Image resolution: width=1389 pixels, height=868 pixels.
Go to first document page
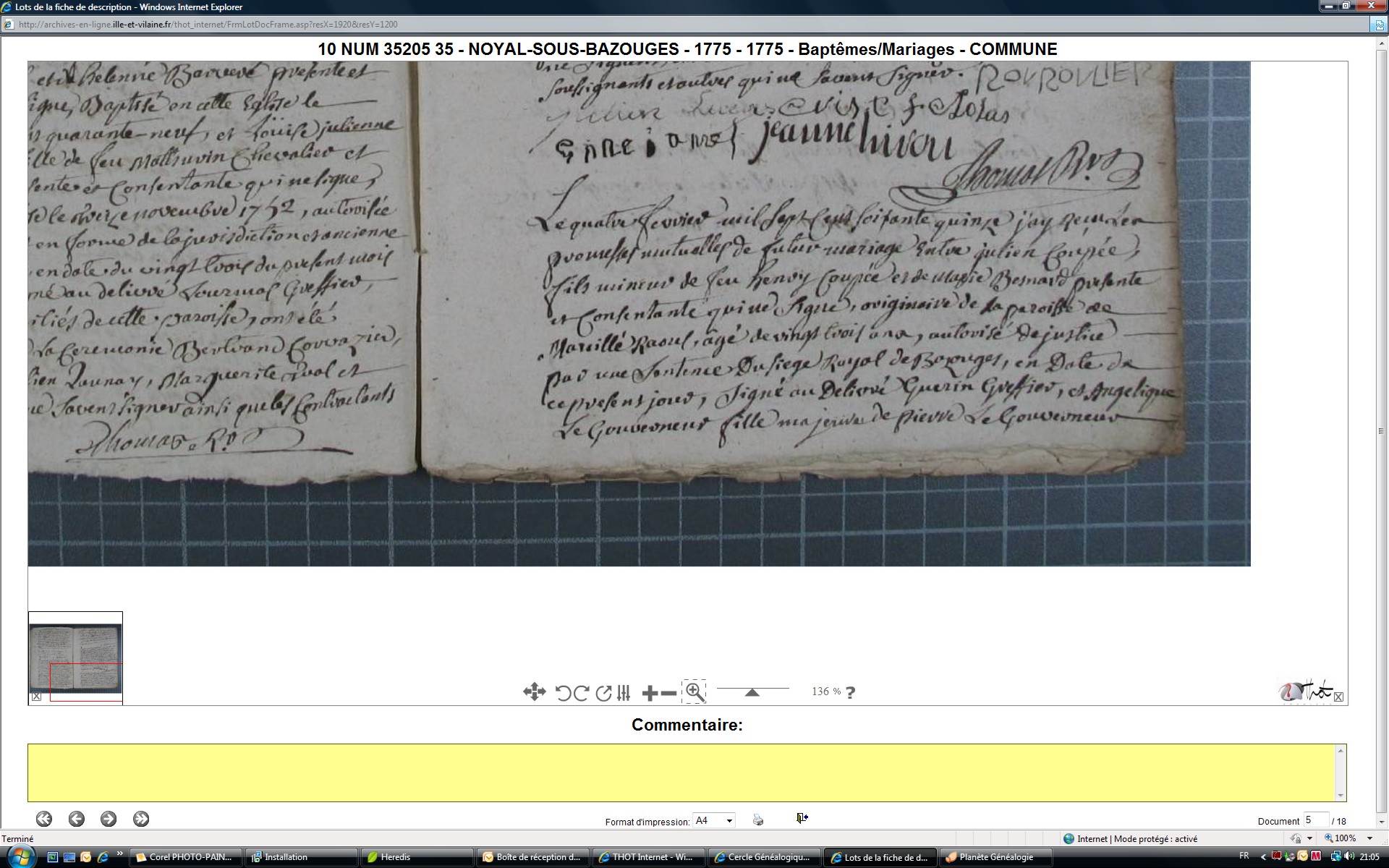(x=44, y=819)
